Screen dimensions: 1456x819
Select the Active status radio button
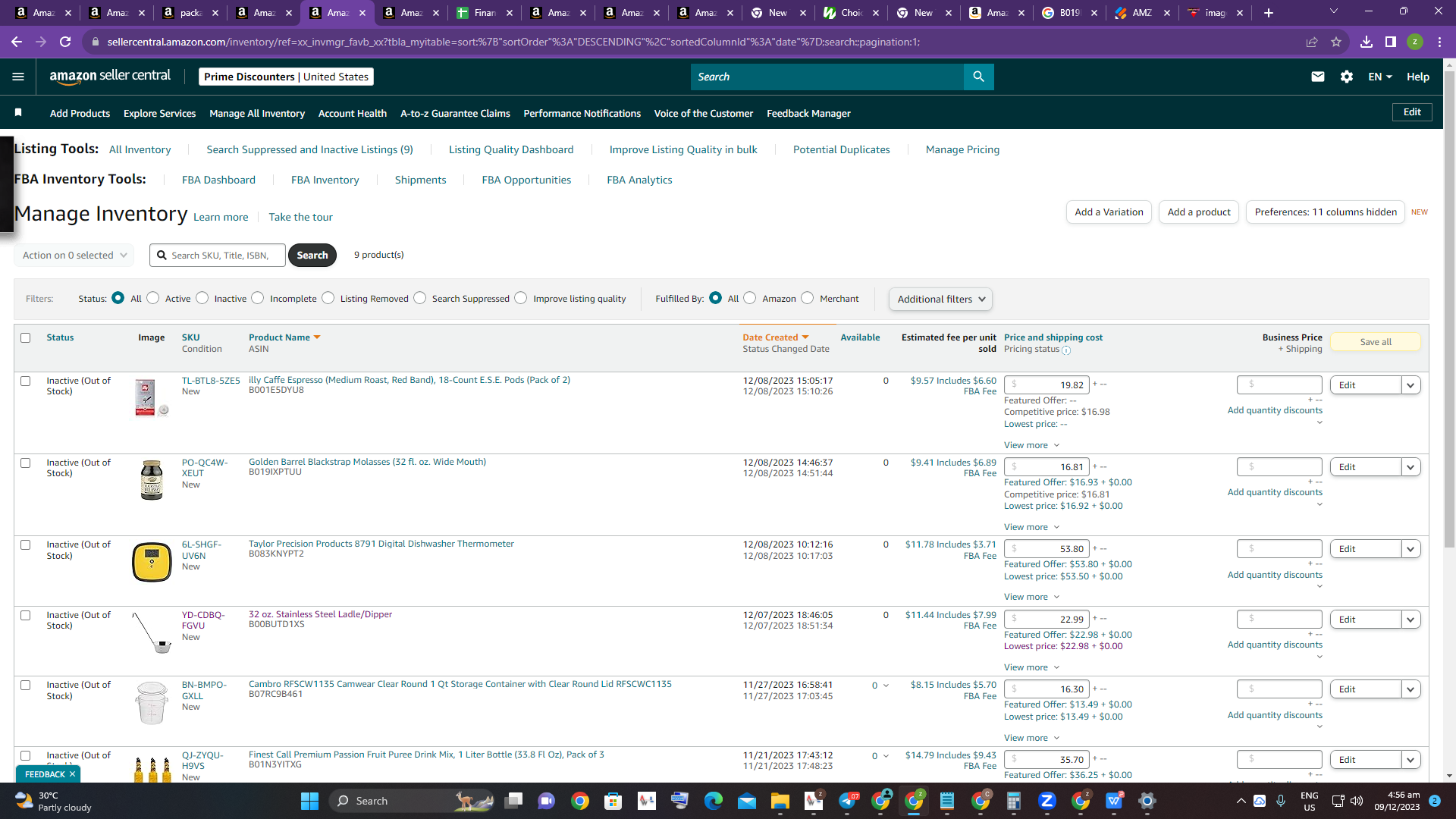[153, 298]
